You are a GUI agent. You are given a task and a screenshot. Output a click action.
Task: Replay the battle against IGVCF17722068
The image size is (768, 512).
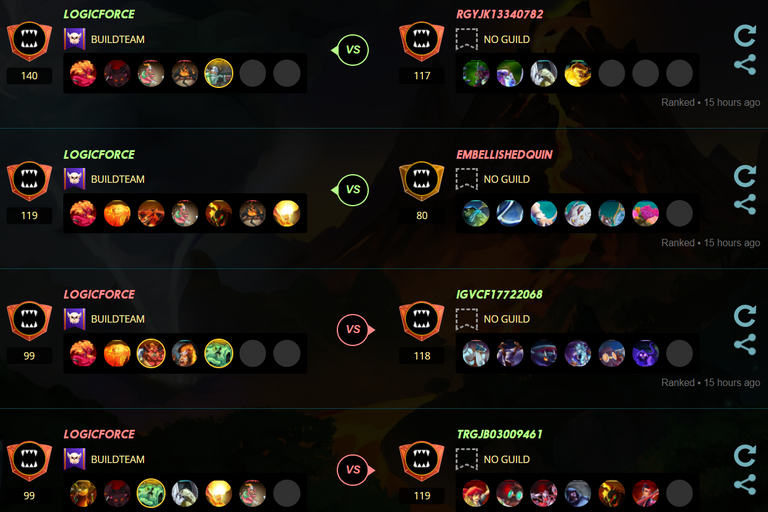click(744, 316)
